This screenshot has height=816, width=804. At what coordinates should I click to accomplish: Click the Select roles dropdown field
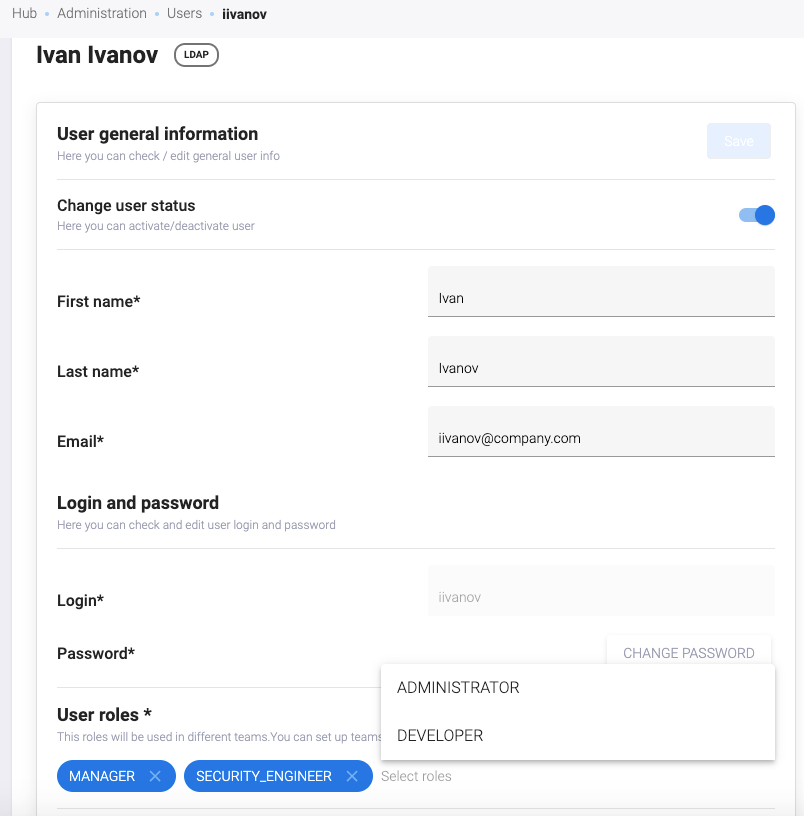(x=416, y=776)
